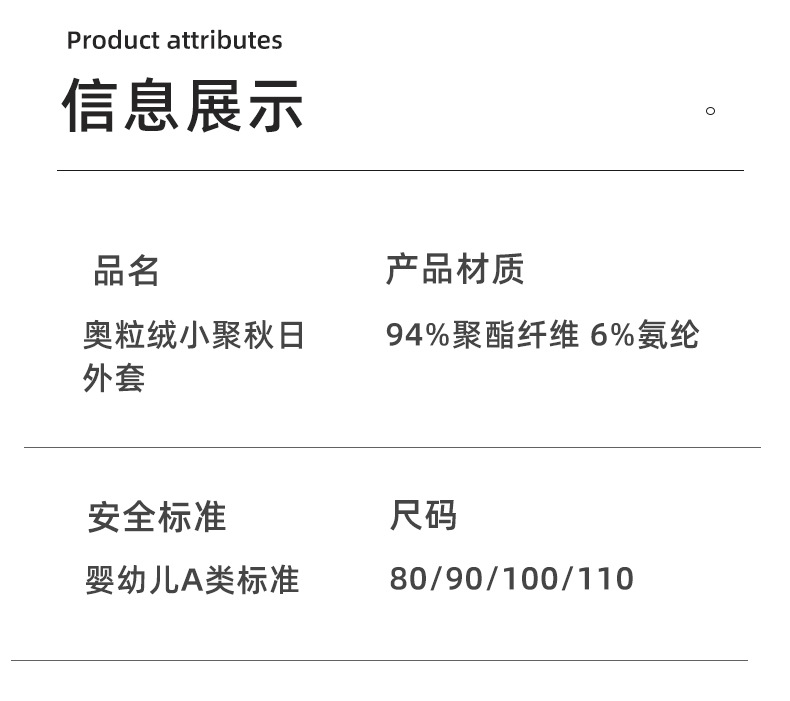
Task: Select the product name 奥粒绒小聚秋日
Action: (194, 335)
